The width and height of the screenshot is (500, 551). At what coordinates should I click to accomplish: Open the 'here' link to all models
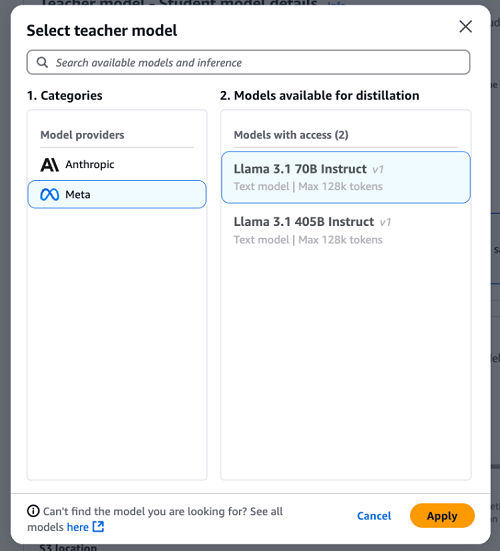coord(78,527)
